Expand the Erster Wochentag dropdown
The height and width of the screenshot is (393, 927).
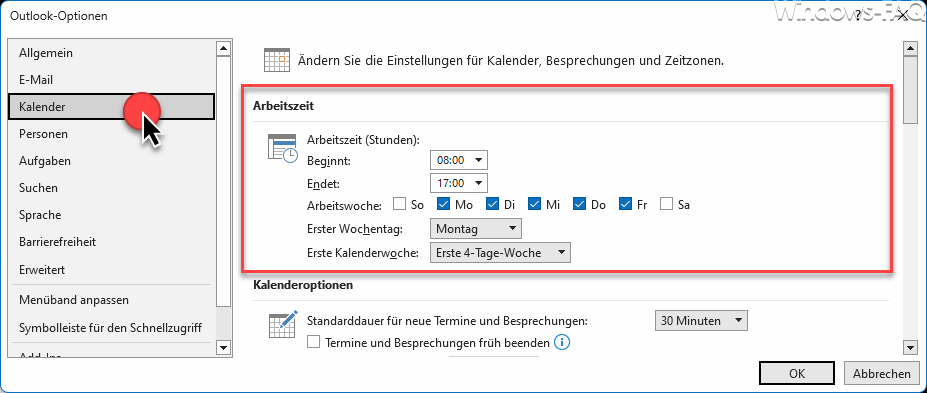[476, 228]
